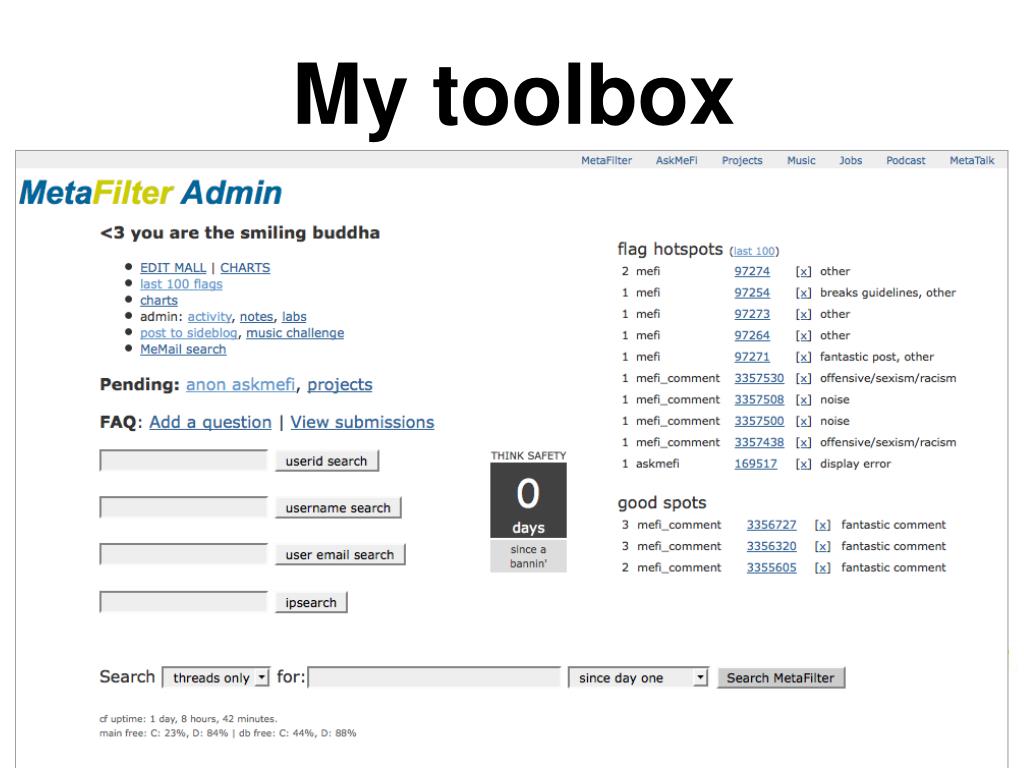Dismiss flag on askmefi 169517
The width and height of the screenshot is (1024, 768).
[x=803, y=465]
